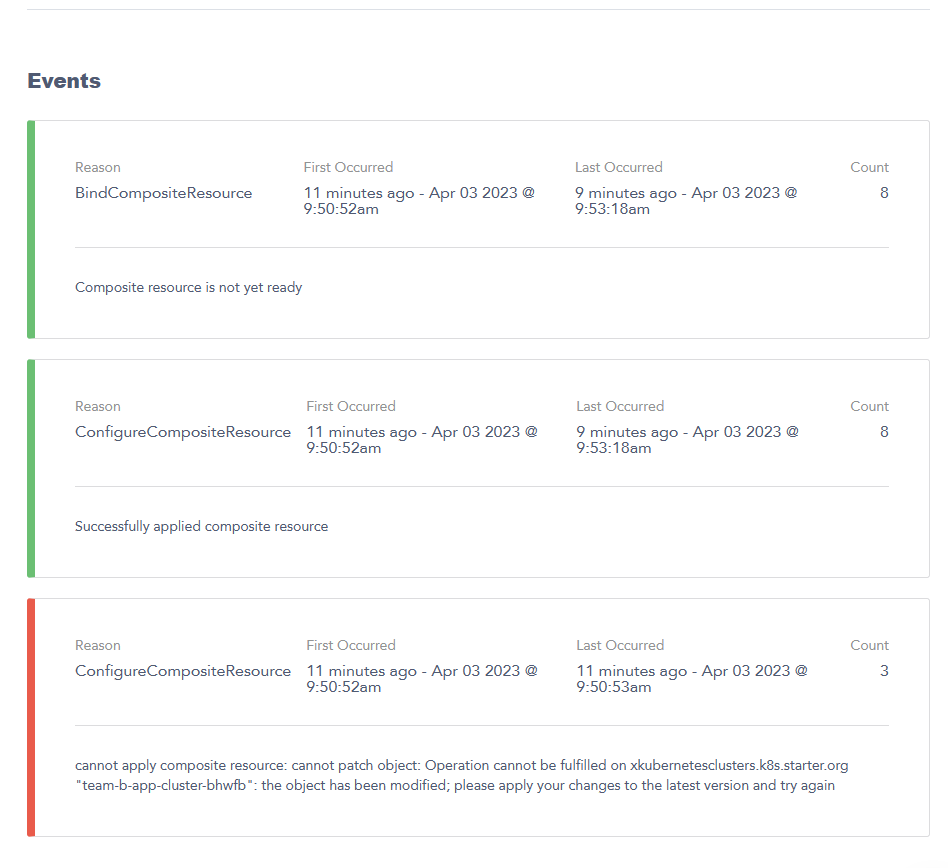
Task: Click the 'Composite resource is not yet ready' message
Action: click(188, 287)
